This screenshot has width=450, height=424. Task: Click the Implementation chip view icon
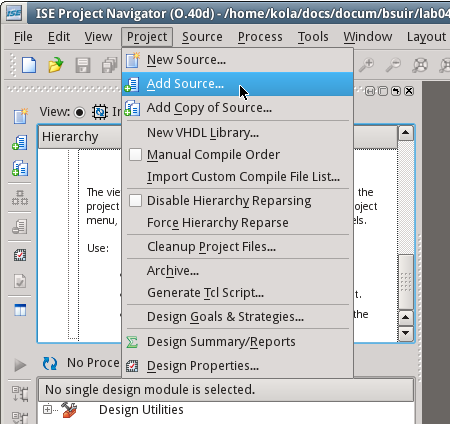100,112
